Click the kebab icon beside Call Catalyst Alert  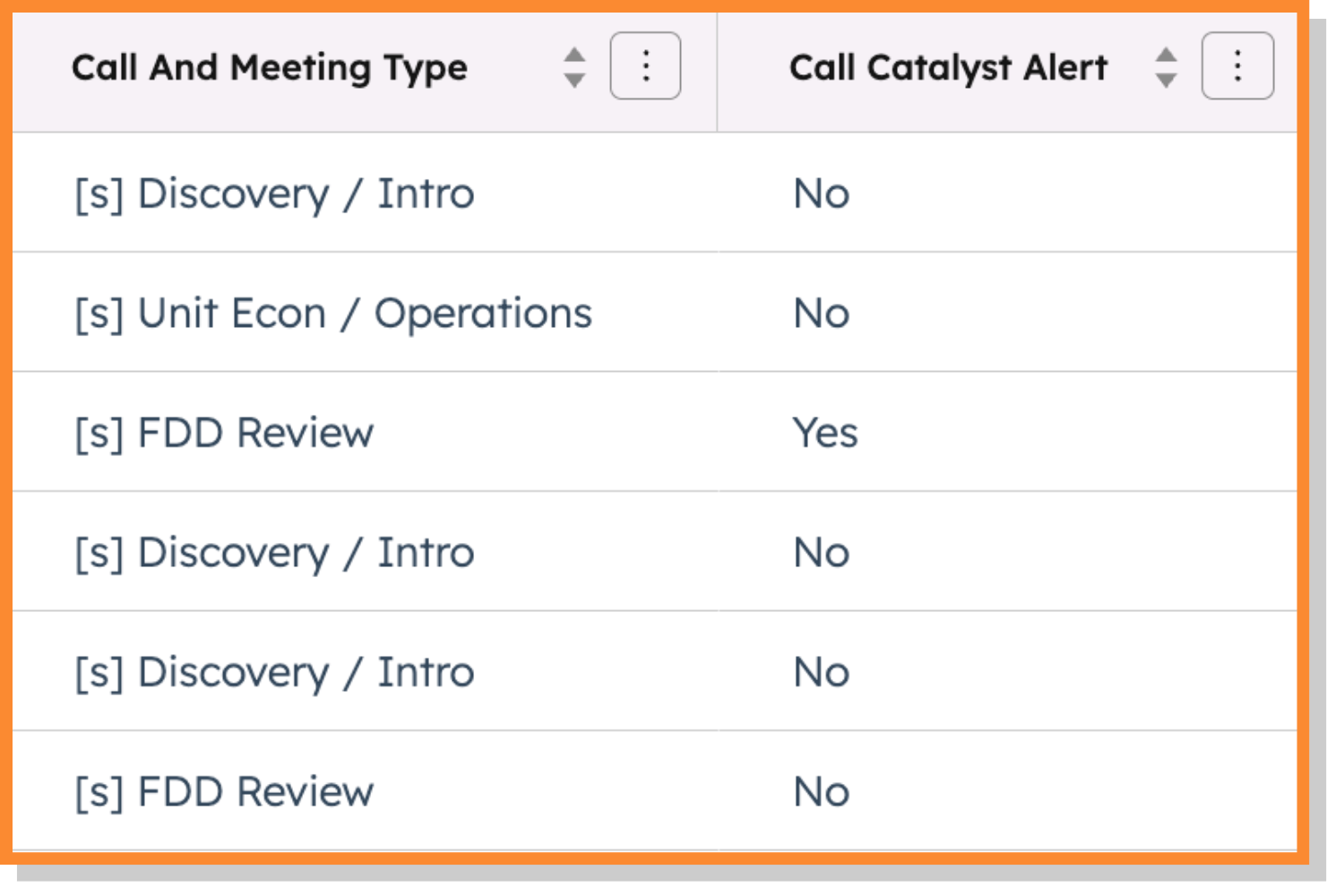click(x=1239, y=65)
